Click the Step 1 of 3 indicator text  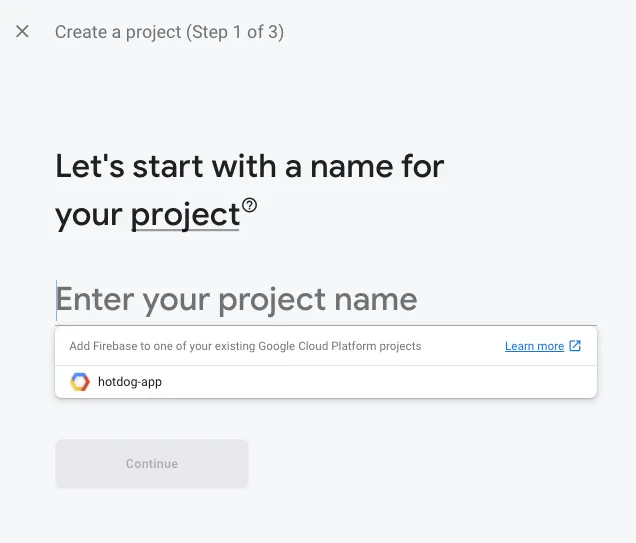point(235,32)
